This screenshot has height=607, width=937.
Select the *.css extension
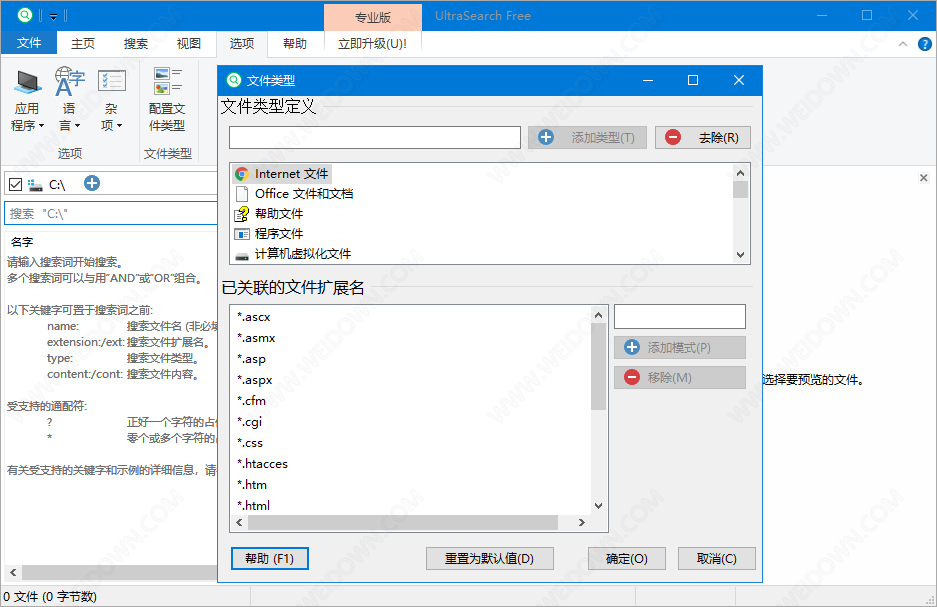[249, 443]
